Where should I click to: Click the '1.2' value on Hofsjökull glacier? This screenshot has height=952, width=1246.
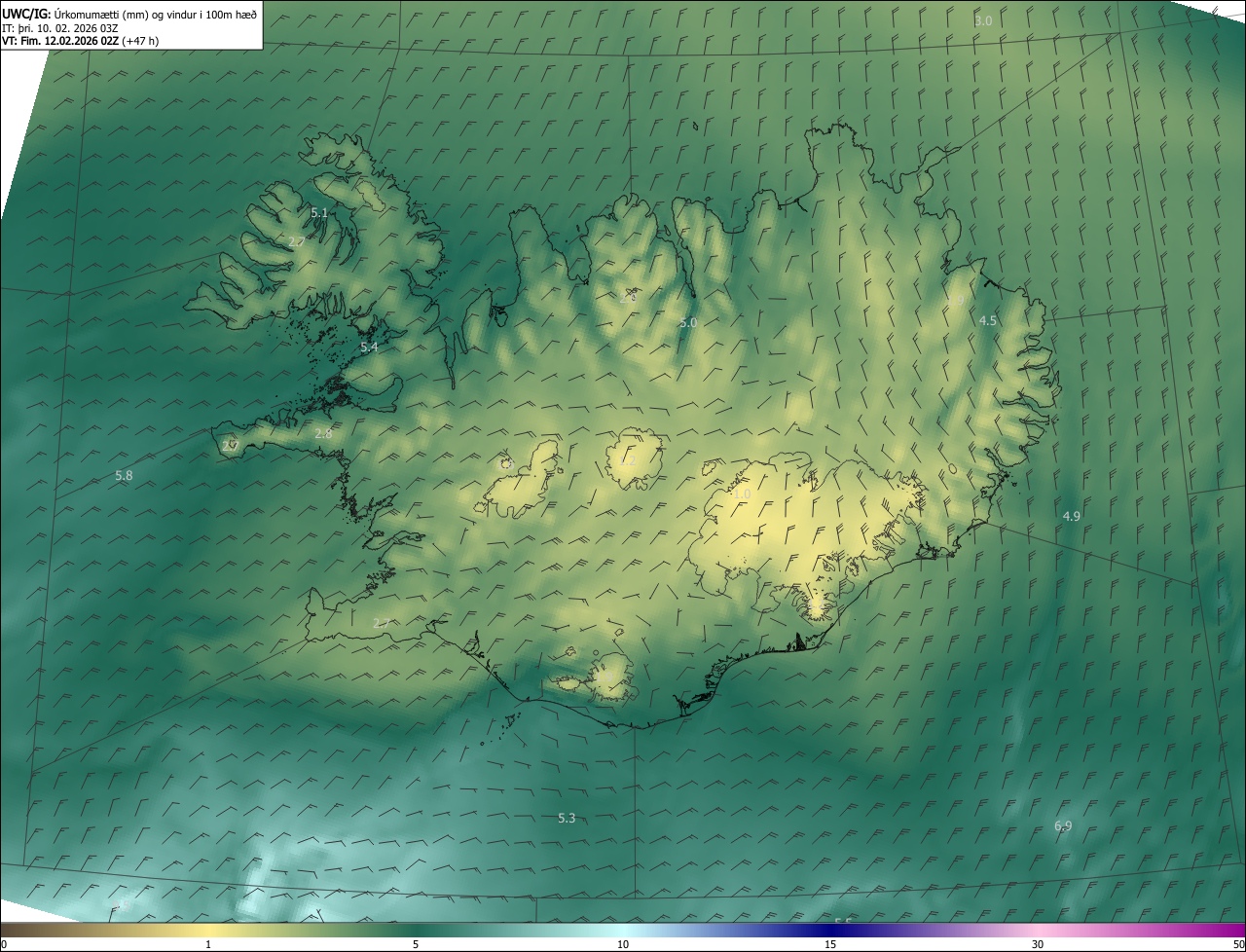pos(628,461)
